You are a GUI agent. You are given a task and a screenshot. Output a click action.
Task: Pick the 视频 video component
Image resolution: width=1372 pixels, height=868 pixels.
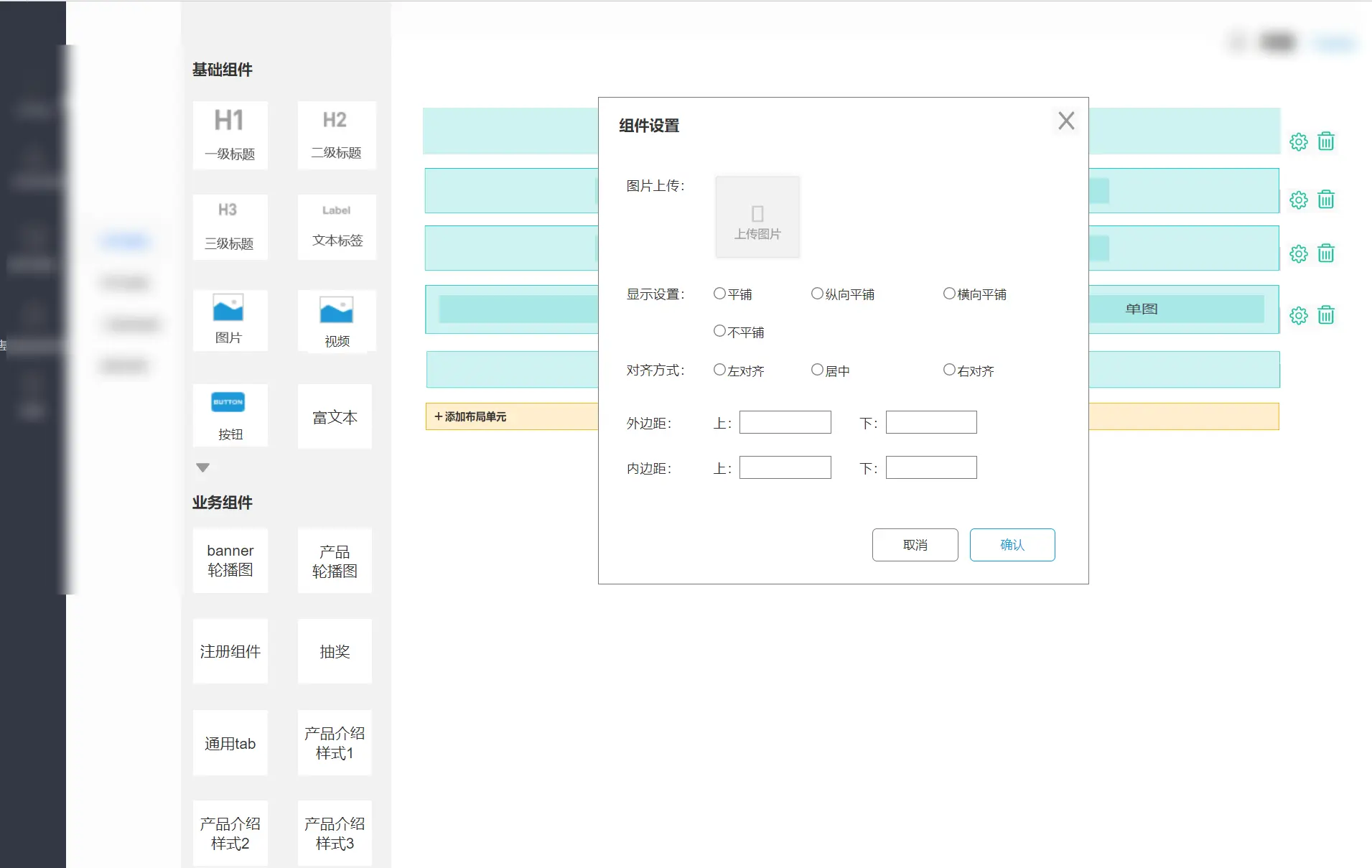tap(336, 321)
